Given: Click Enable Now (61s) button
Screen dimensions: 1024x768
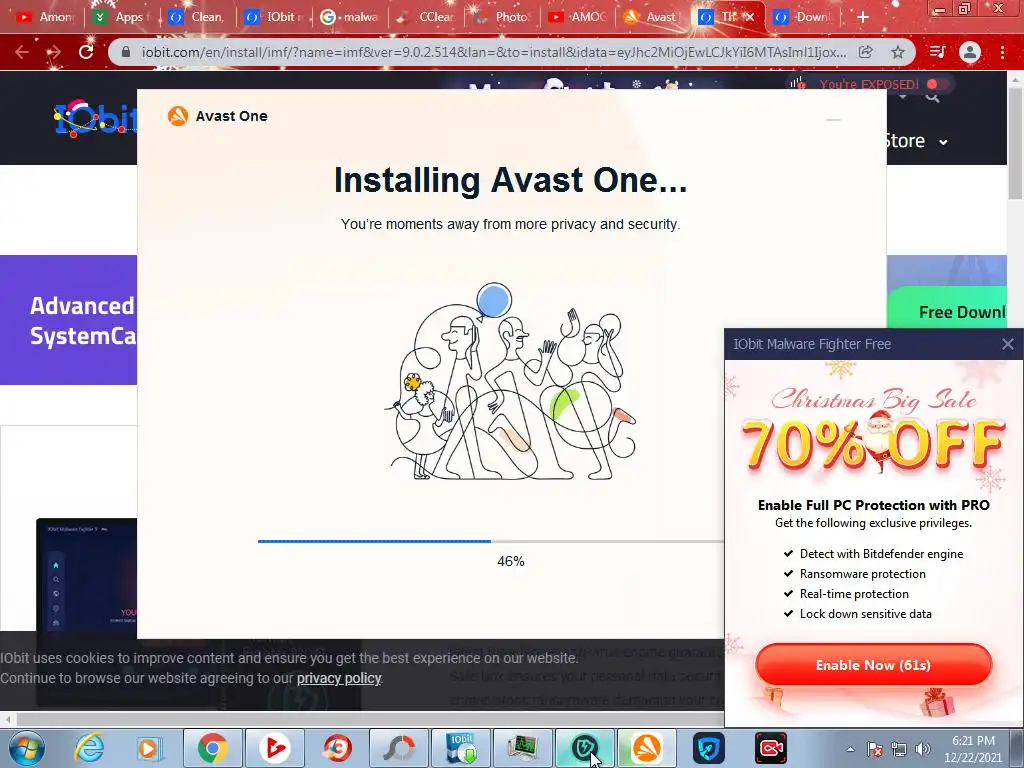Looking at the screenshot, I should pos(873,665).
